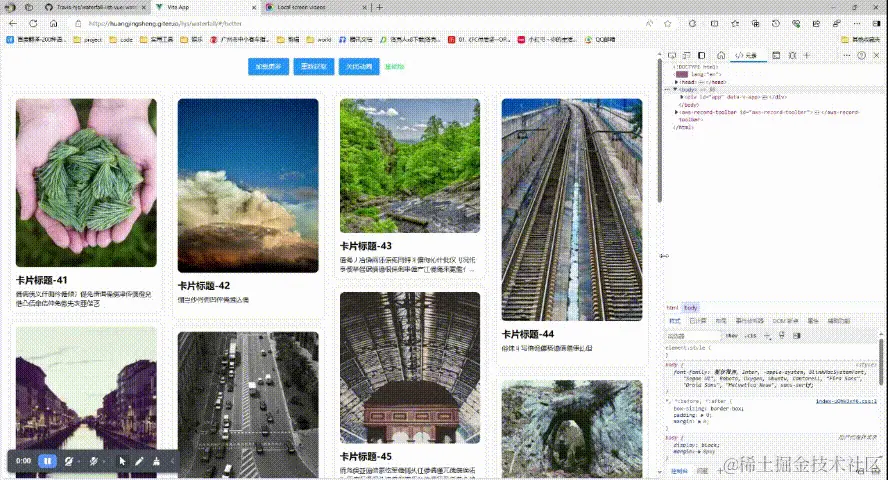Click the first blue button above cards

click(268, 66)
